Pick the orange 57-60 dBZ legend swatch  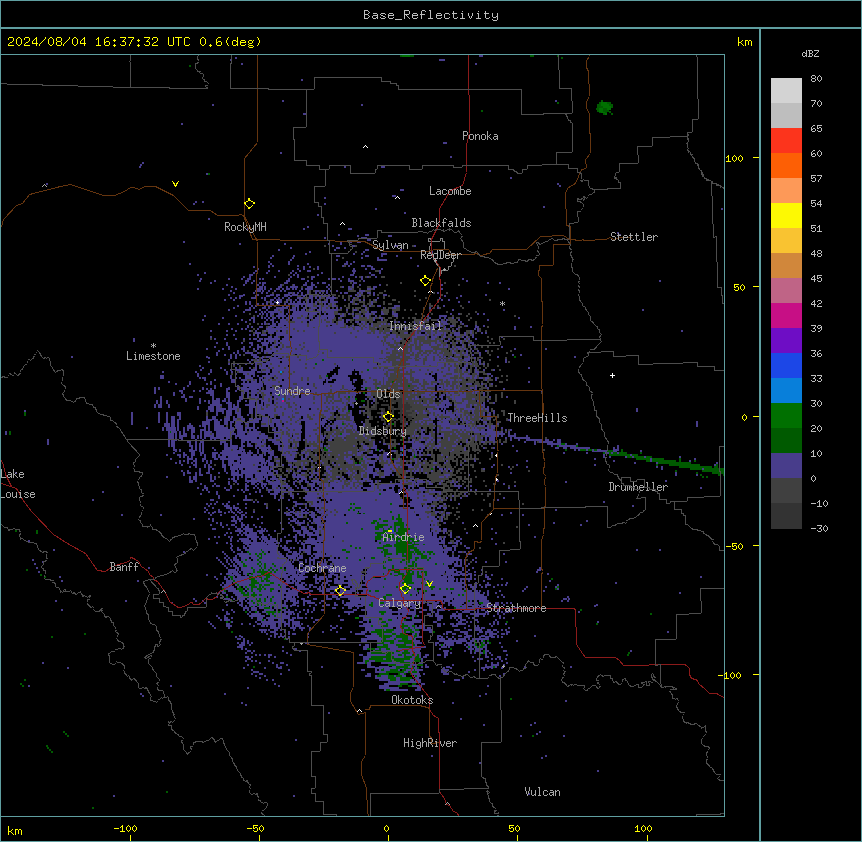(x=786, y=165)
